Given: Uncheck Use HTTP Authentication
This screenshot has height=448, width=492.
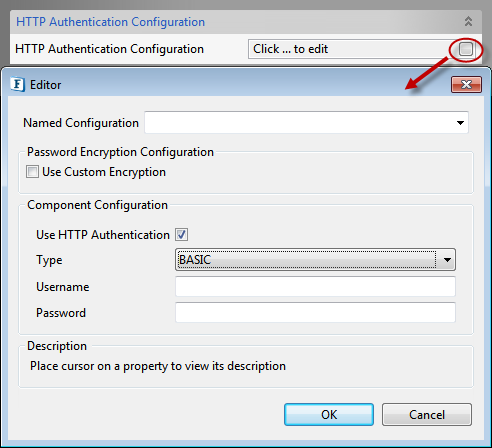Looking at the screenshot, I should tap(182, 235).
